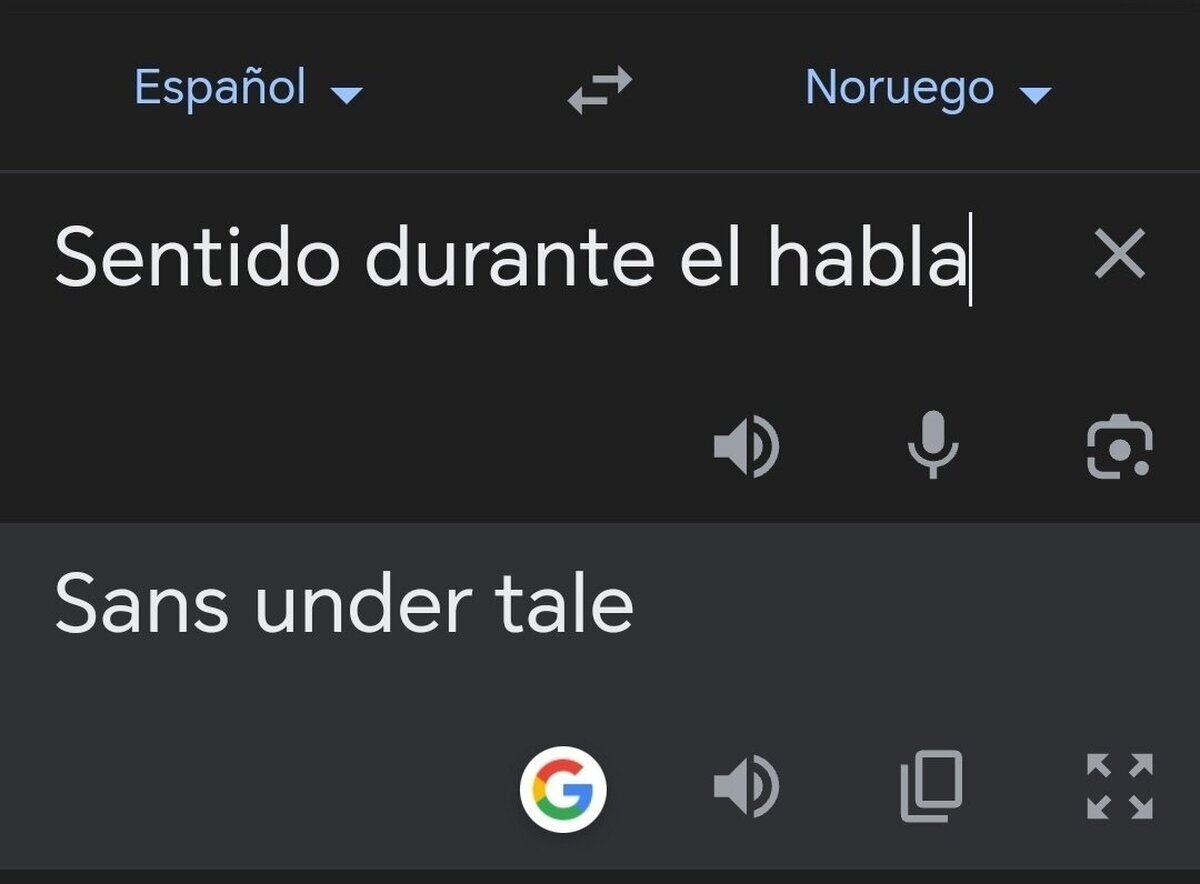1200x884 pixels.
Task: Open camera translation
Action: pyautogui.click(x=1119, y=445)
